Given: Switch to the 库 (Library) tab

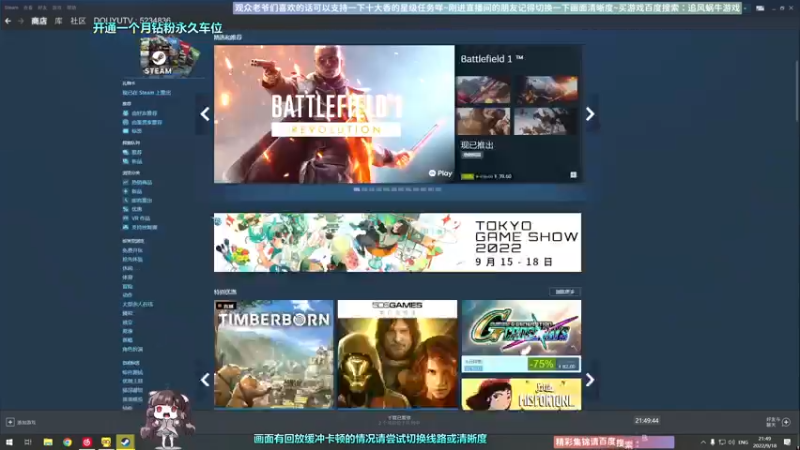Looking at the screenshot, I should [x=59, y=21].
